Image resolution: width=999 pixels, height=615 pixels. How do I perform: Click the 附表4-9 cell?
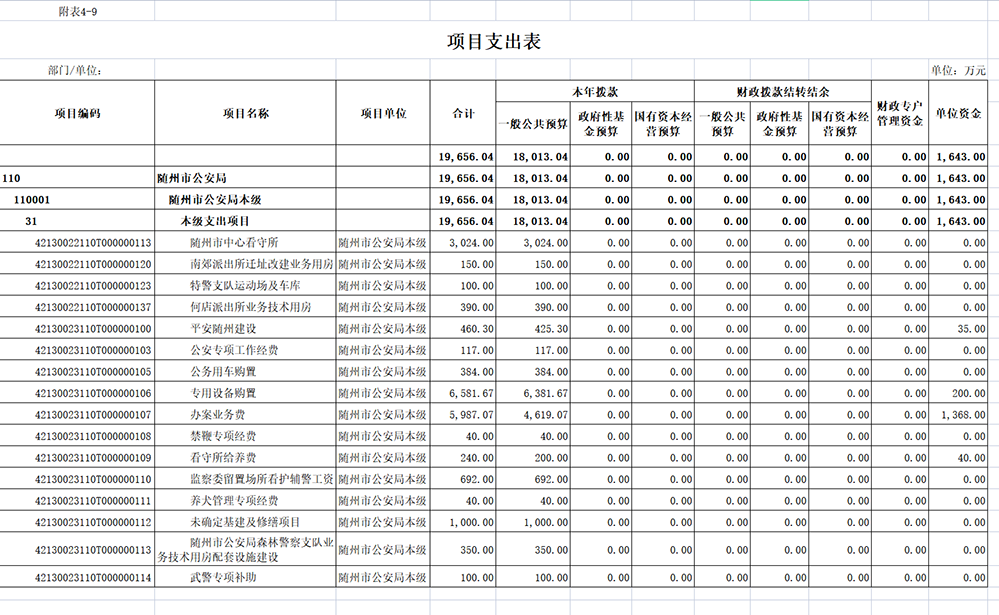point(78,11)
